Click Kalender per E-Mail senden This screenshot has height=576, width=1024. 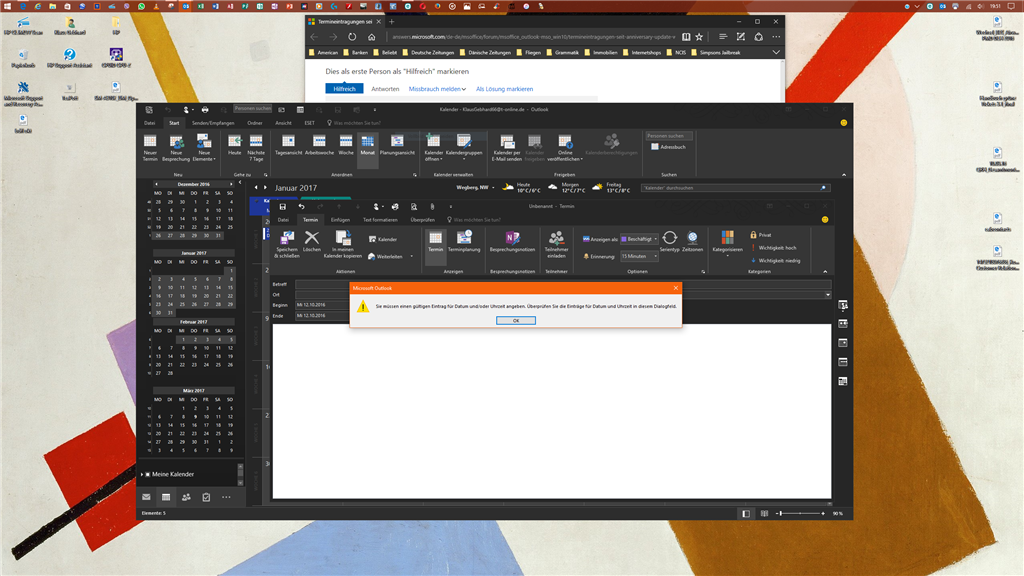[x=507, y=148]
